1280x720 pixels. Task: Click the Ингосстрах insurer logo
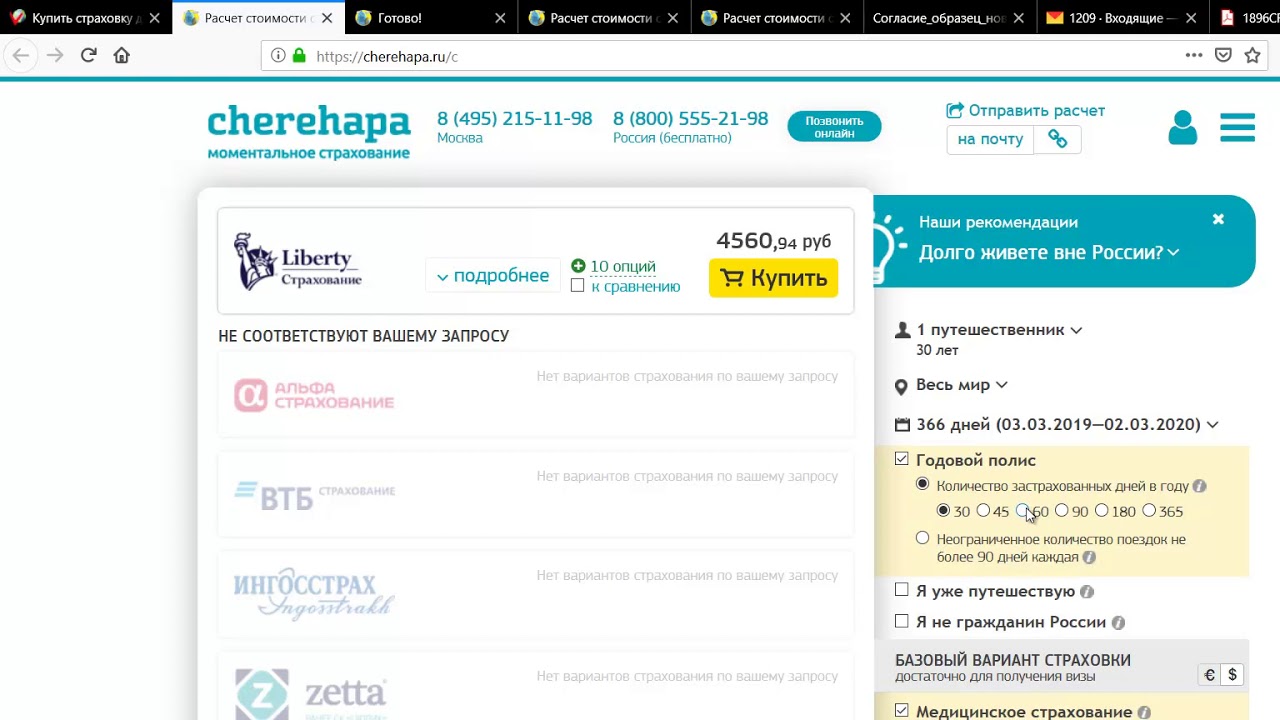[x=314, y=595]
